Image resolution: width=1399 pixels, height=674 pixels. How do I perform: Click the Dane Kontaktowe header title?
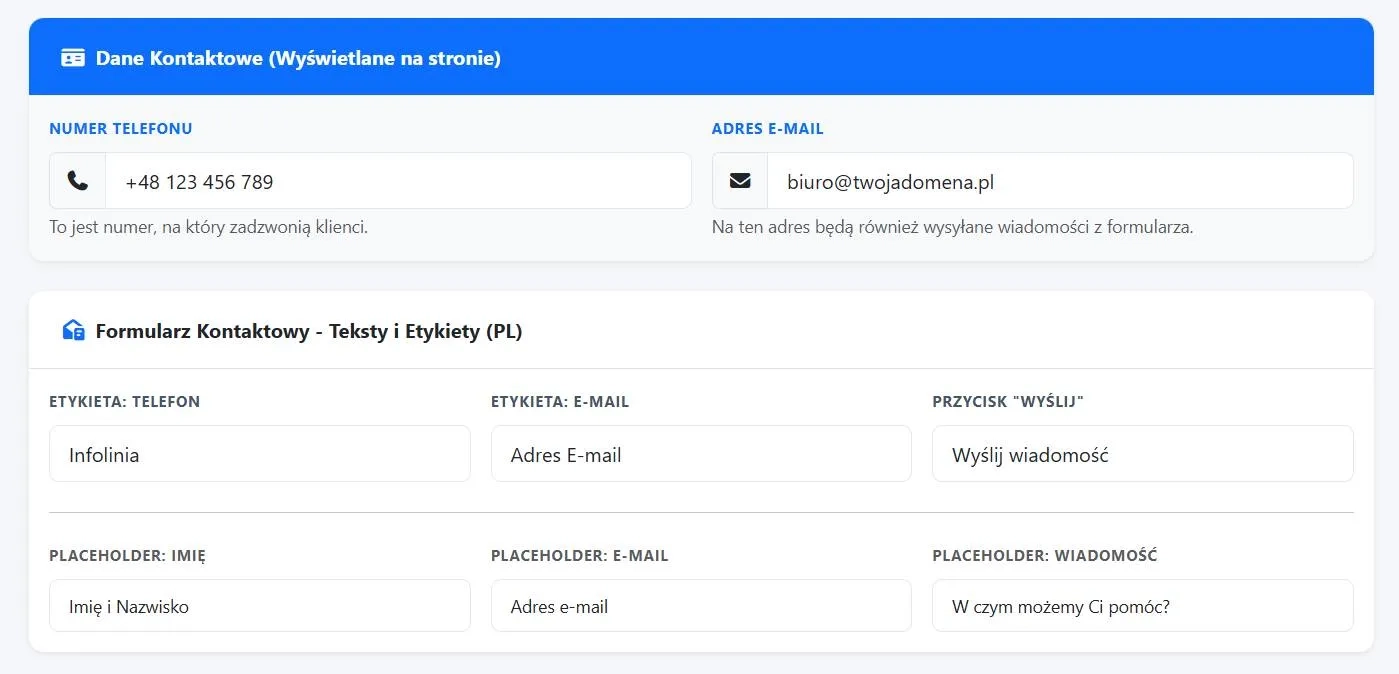[x=298, y=58]
